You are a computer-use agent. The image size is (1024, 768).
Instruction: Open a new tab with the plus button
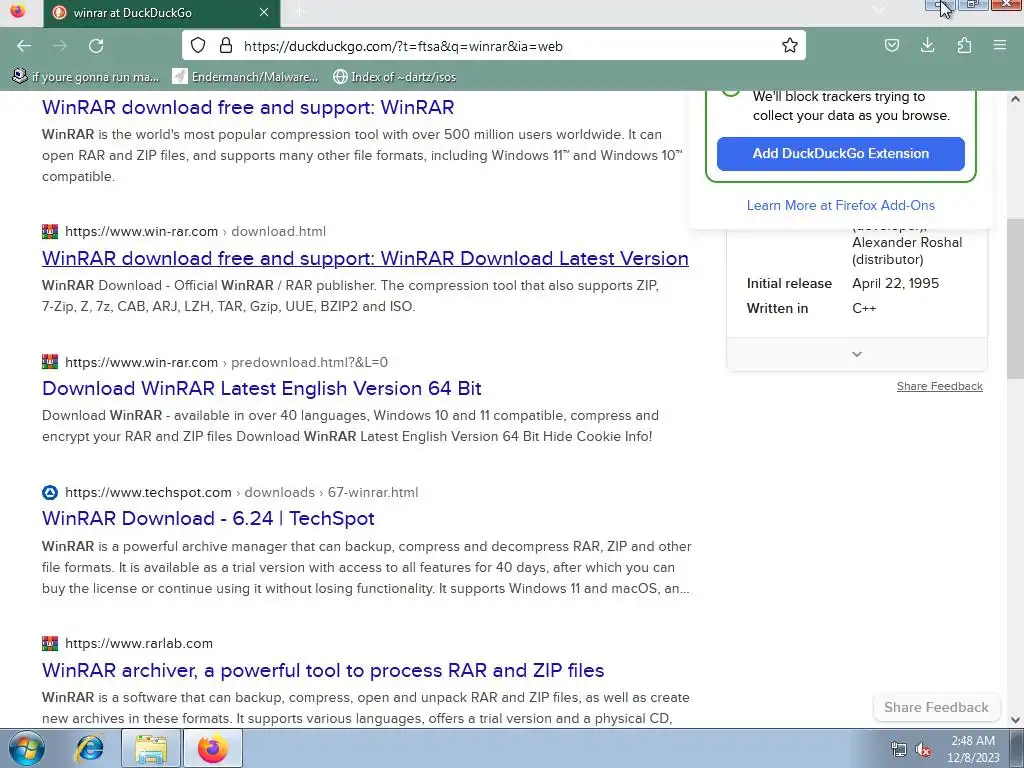(300, 12)
